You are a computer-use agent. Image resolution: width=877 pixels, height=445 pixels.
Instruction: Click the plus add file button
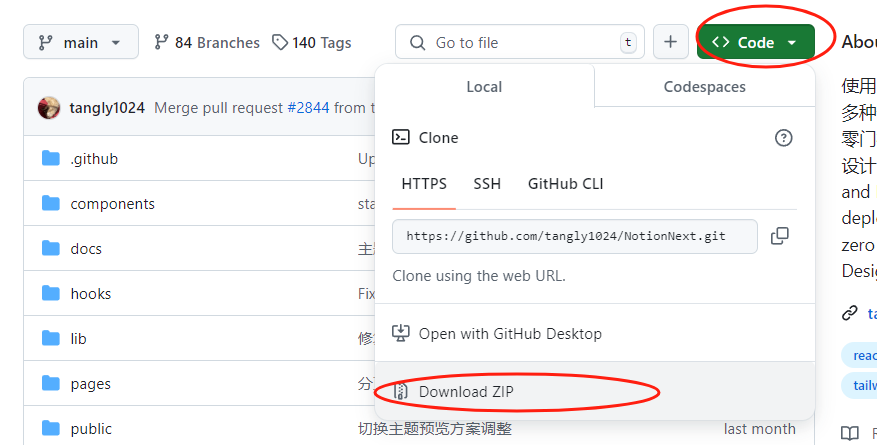click(671, 42)
